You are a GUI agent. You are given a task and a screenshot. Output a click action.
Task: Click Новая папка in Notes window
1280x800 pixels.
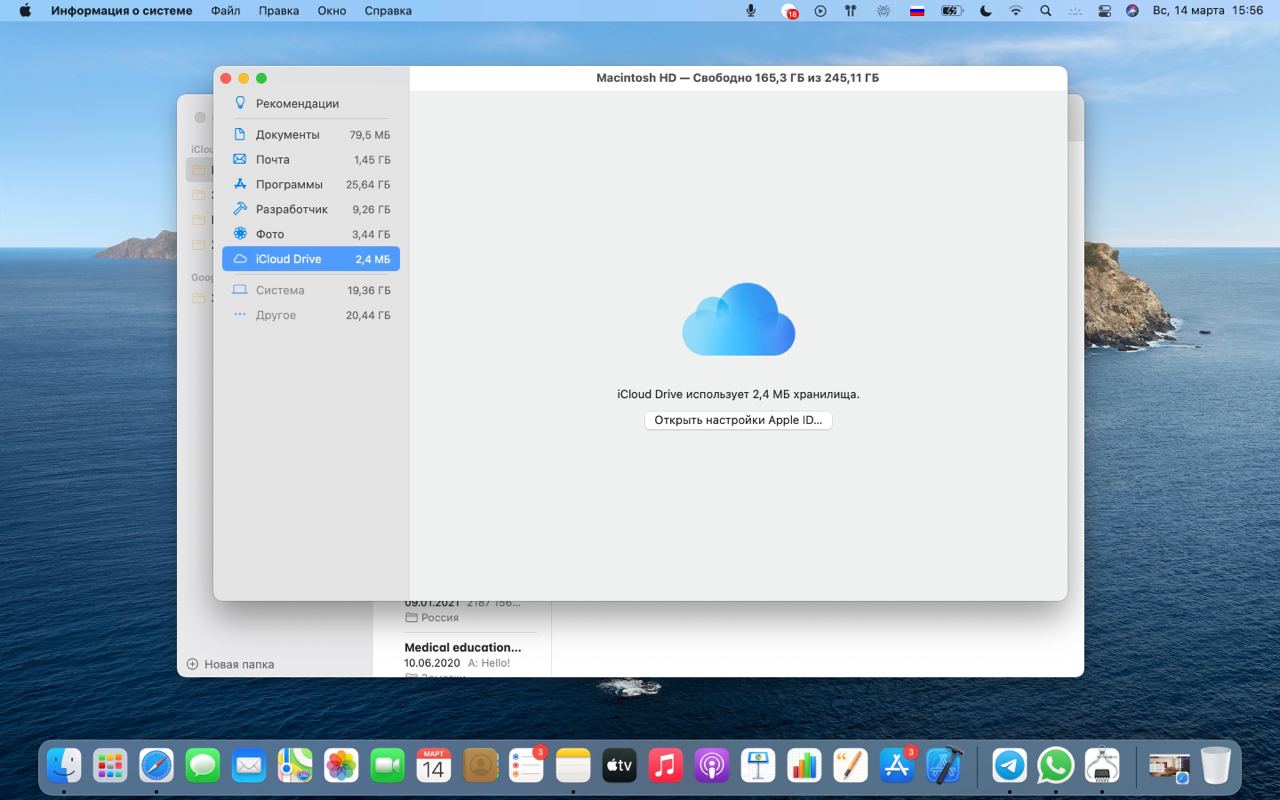230,664
